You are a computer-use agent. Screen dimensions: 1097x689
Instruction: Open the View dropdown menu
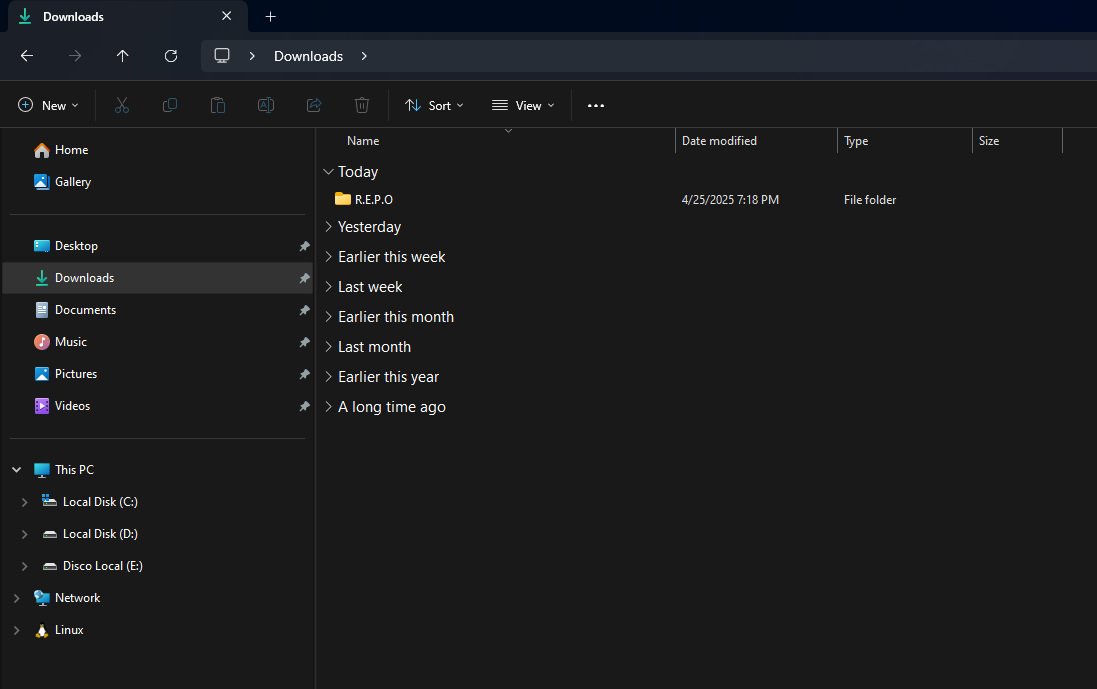pyautogui.click(x=523, y=105)
